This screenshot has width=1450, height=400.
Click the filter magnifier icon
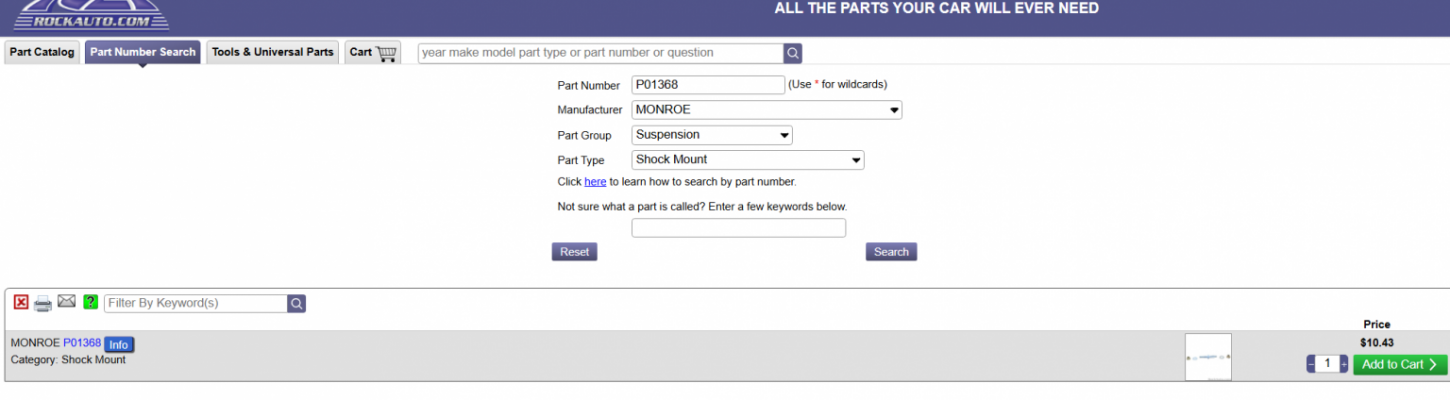pos(297,303)
